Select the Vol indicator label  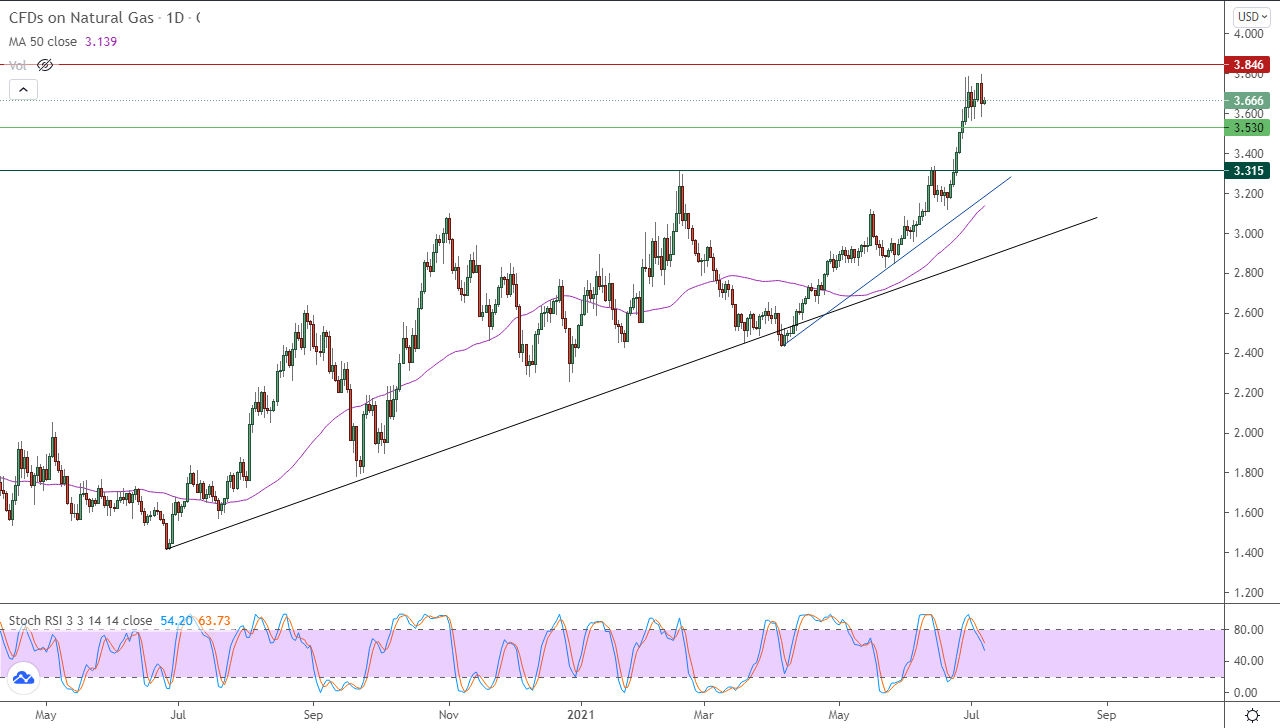18,65
